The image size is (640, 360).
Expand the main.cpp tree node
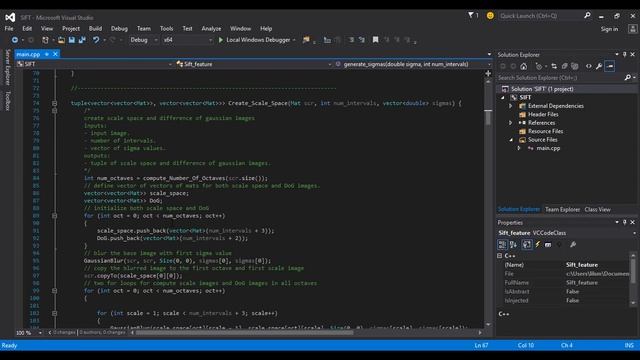(519, 148)
